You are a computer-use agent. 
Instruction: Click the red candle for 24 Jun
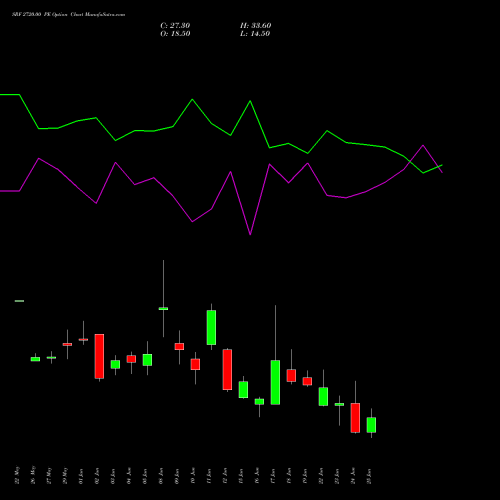355,418
